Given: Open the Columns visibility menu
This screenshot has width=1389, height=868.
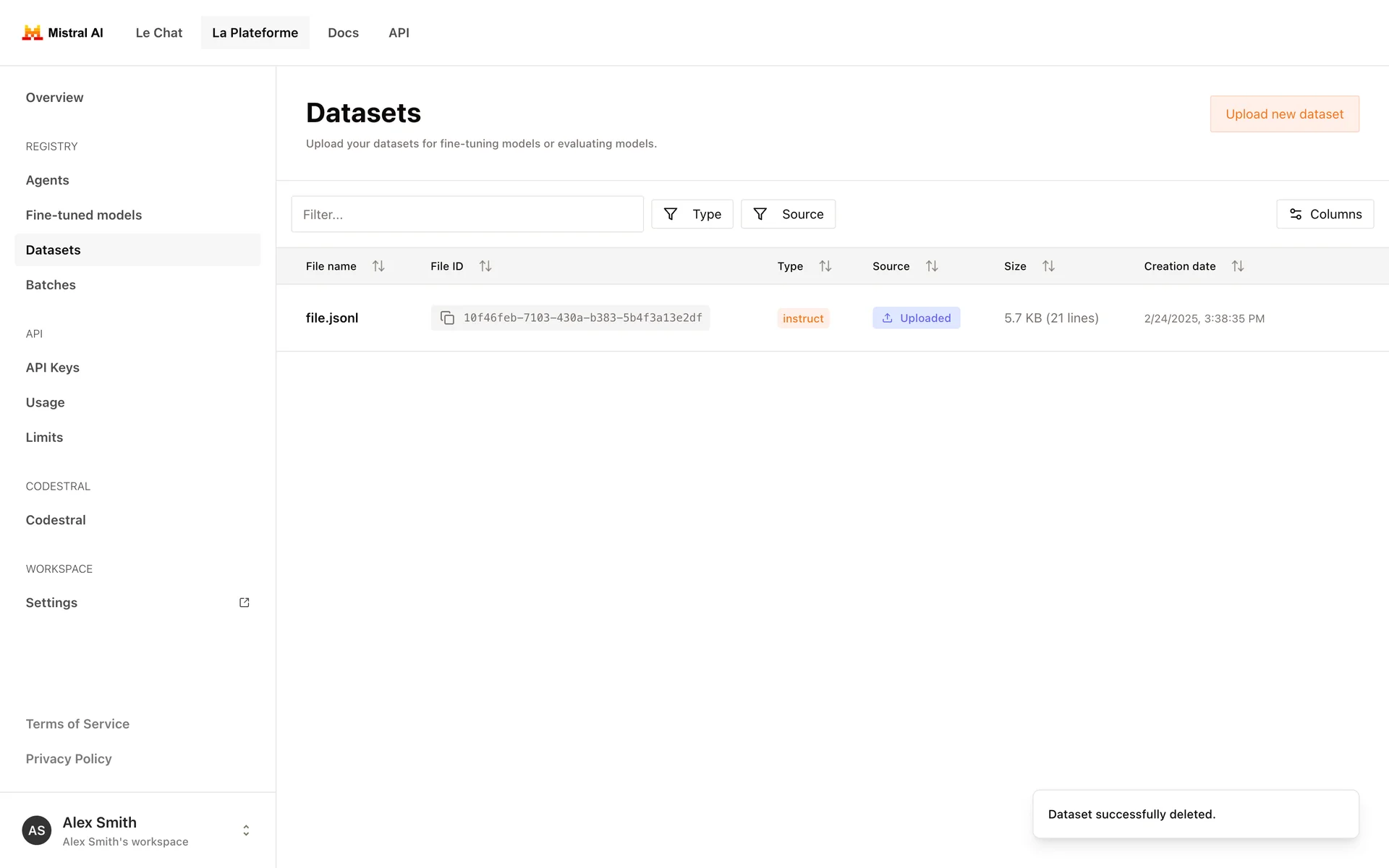Looking at the screenshot, I should 1325,214.
